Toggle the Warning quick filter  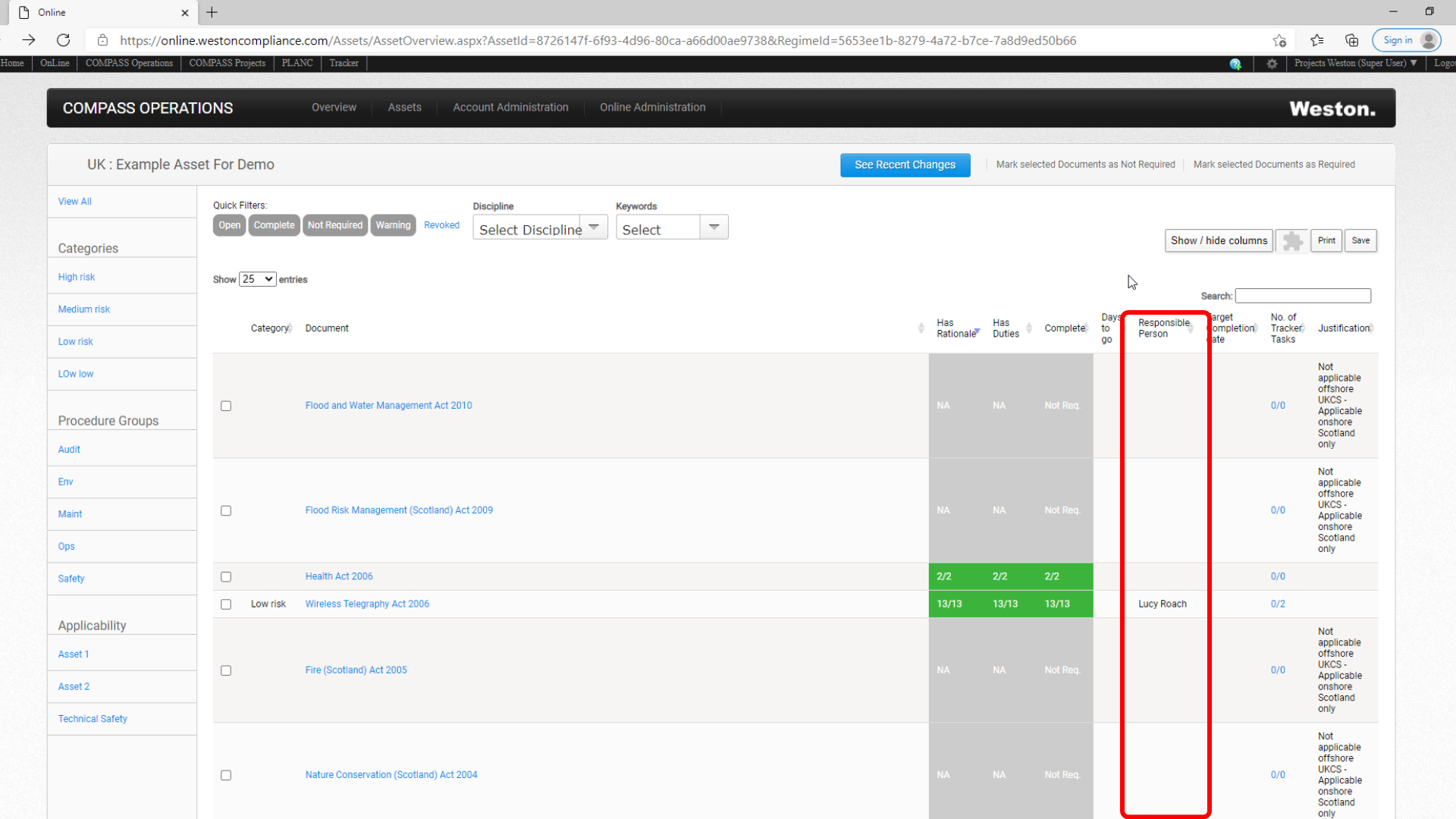pyautogui.click(x=393, y=225)
